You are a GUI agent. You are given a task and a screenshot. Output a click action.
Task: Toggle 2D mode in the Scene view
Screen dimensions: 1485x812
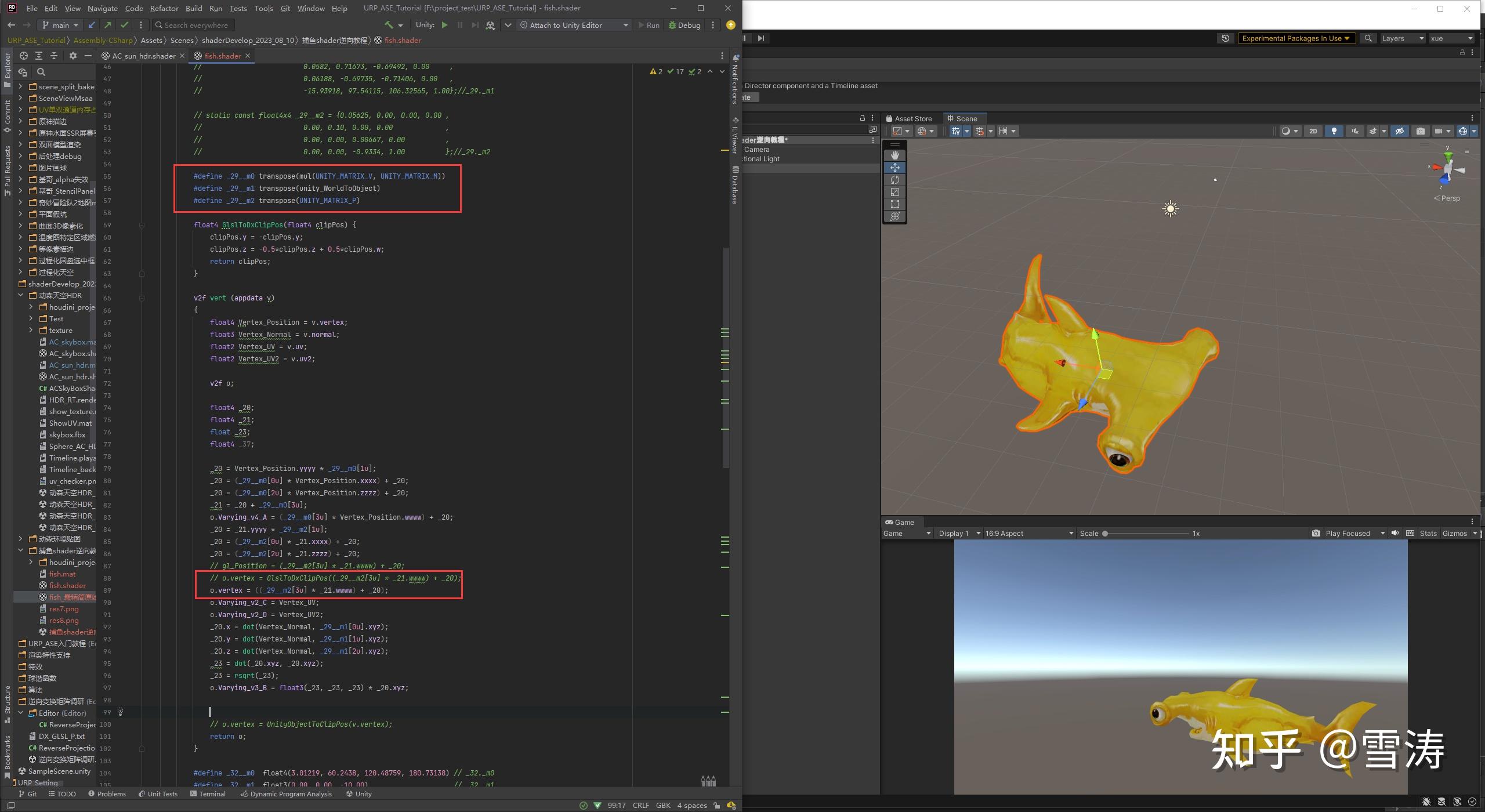pos(1313,131)
